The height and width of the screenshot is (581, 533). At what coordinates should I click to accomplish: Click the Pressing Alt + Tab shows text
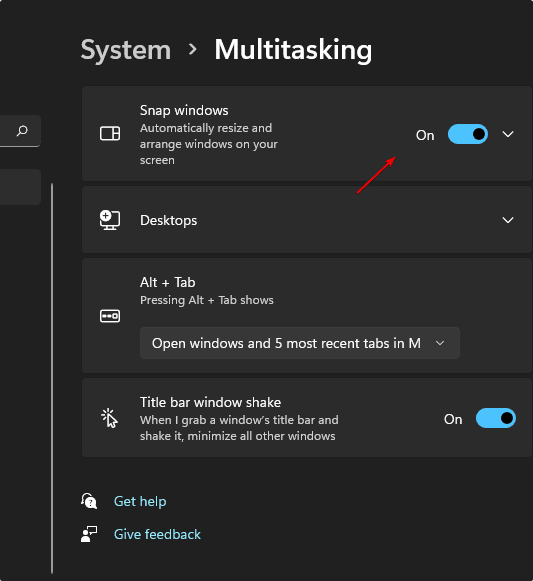[x=207, y=300]
